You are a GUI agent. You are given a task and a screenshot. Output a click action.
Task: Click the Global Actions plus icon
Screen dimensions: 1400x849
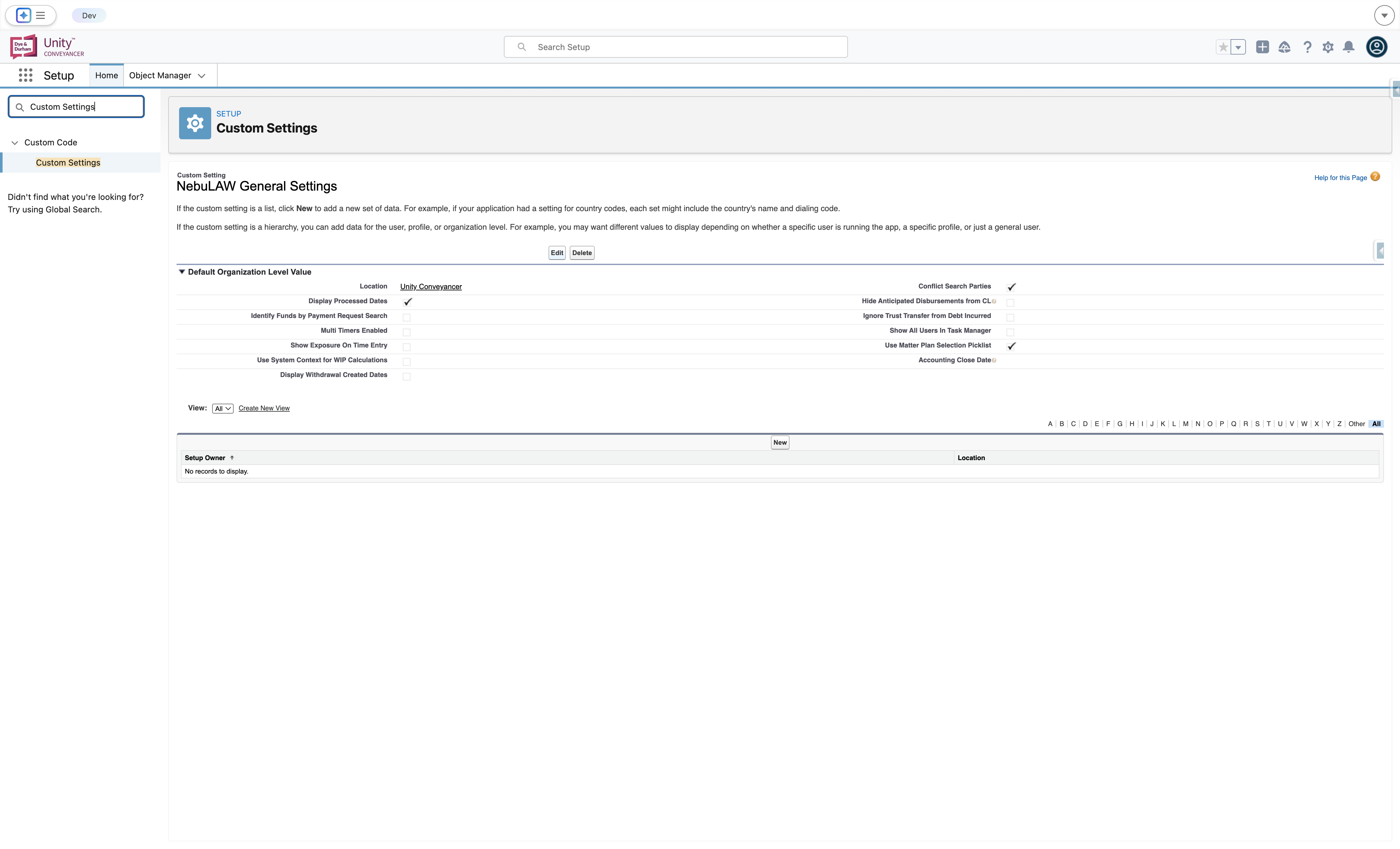click(x=1263, y=47)
